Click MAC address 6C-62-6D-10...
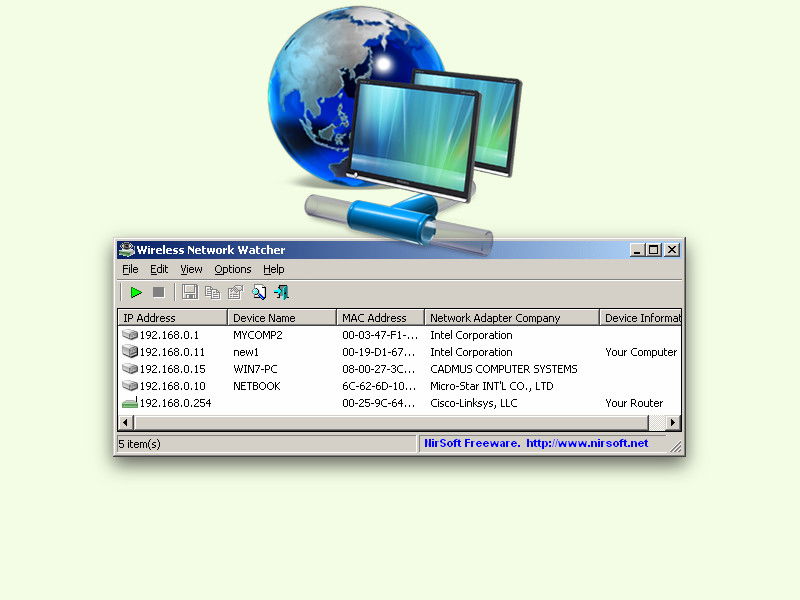The image size is (800, 600). coord(379,386)
